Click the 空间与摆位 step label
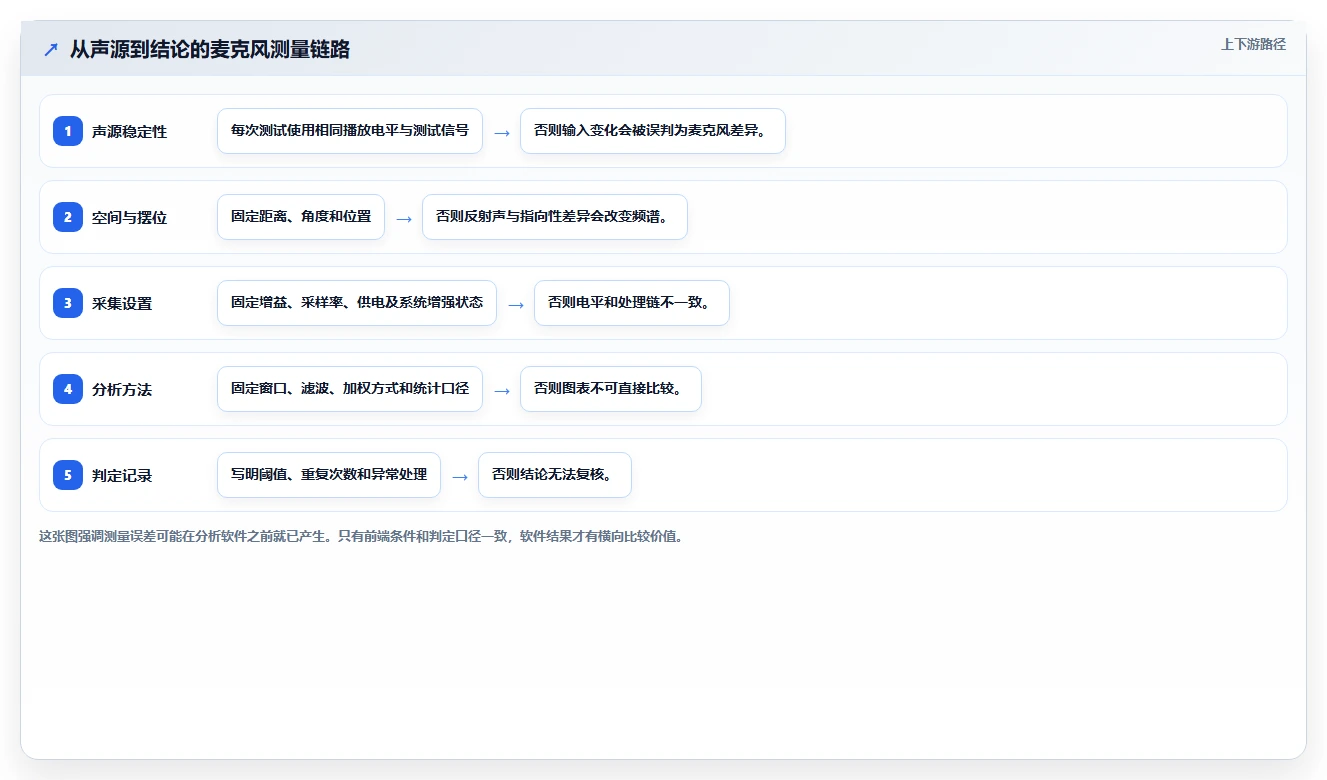 [x=129, y=217]
